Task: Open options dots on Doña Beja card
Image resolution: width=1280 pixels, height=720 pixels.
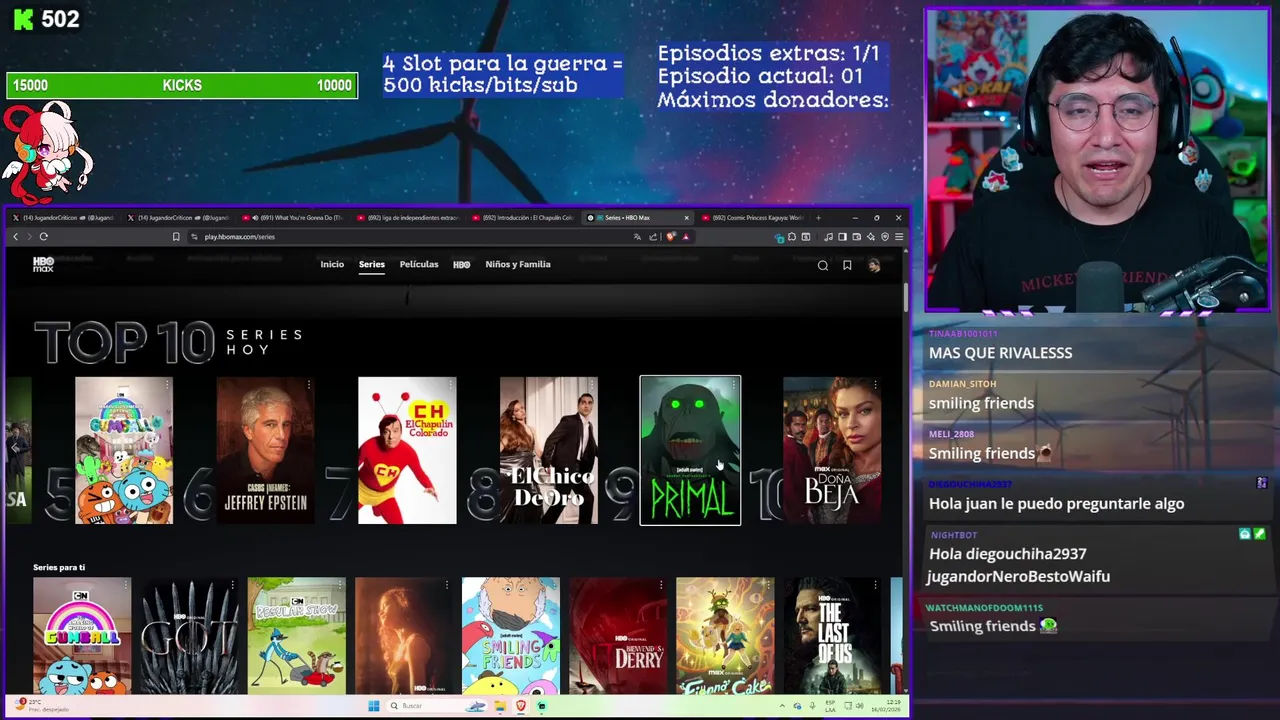Action: point(875,384)
